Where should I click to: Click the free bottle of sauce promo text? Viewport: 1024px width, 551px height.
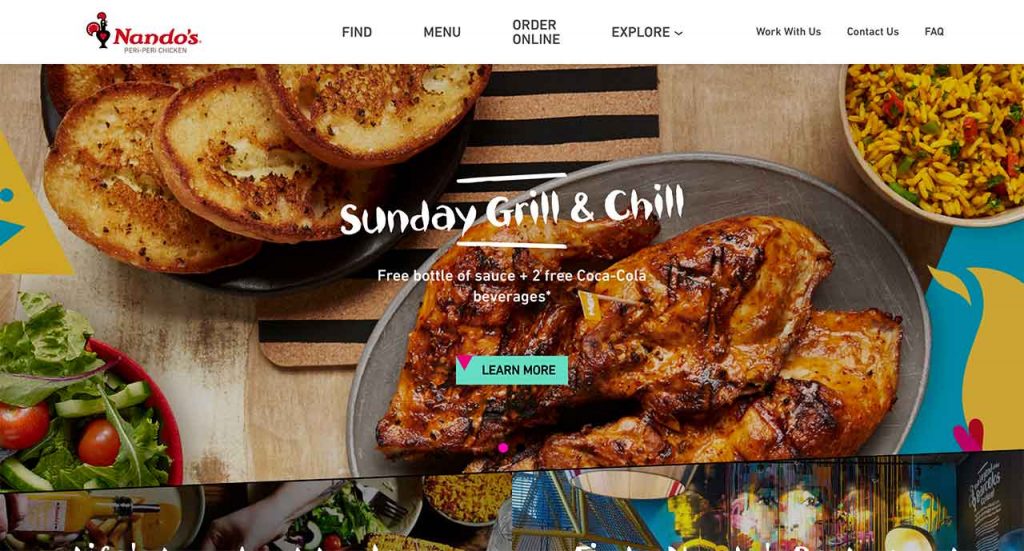click(x=512, y=286)
